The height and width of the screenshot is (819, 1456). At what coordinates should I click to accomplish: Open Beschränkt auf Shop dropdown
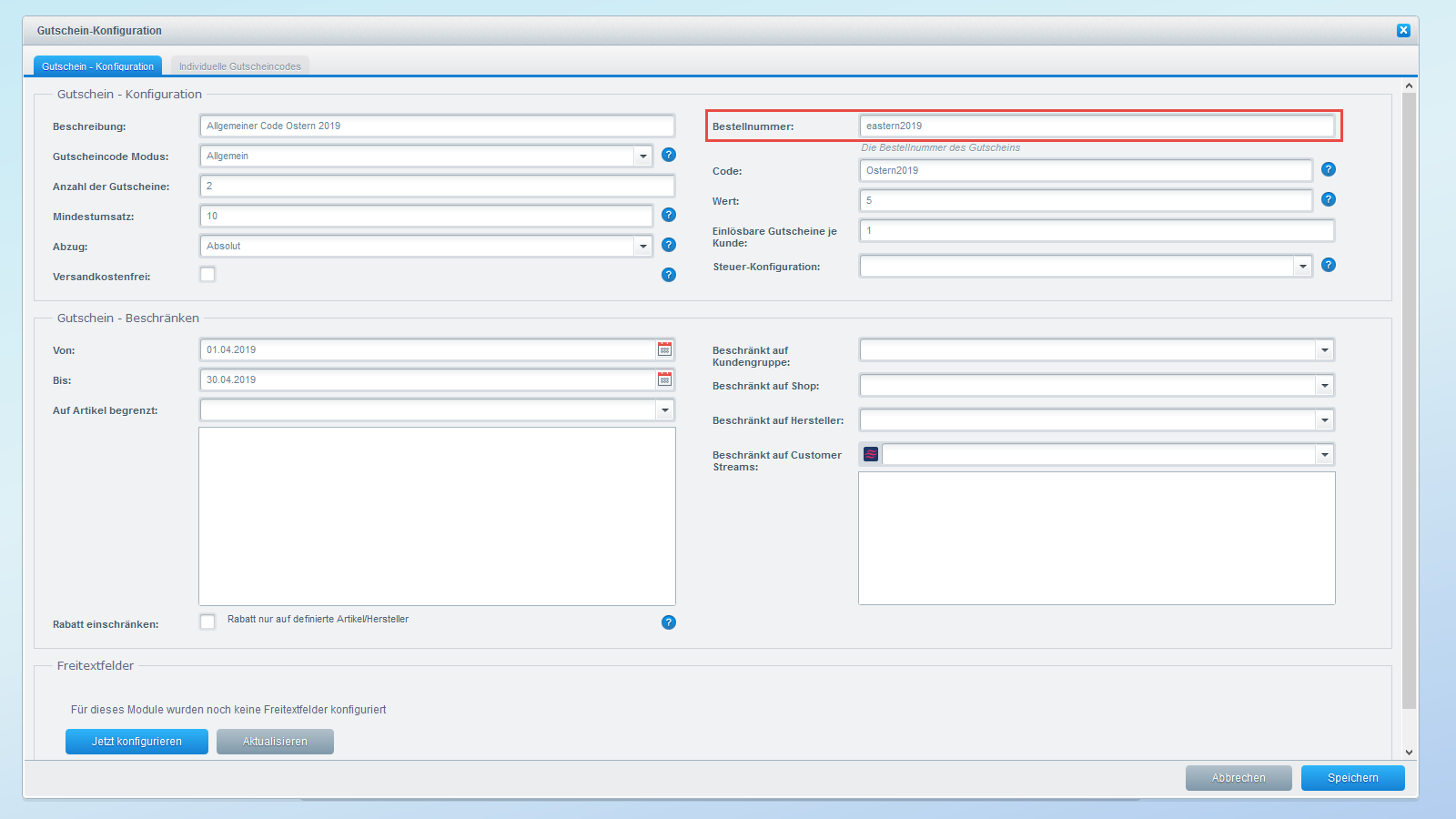[x=1325, y=386]
